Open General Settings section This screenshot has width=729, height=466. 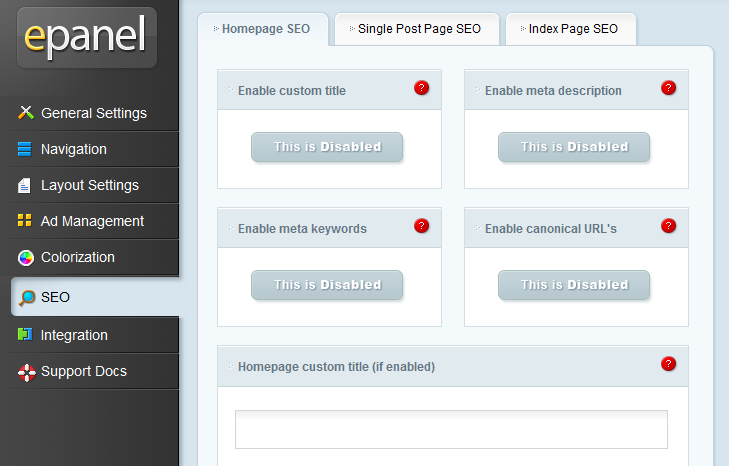click(x=89, y=113)
